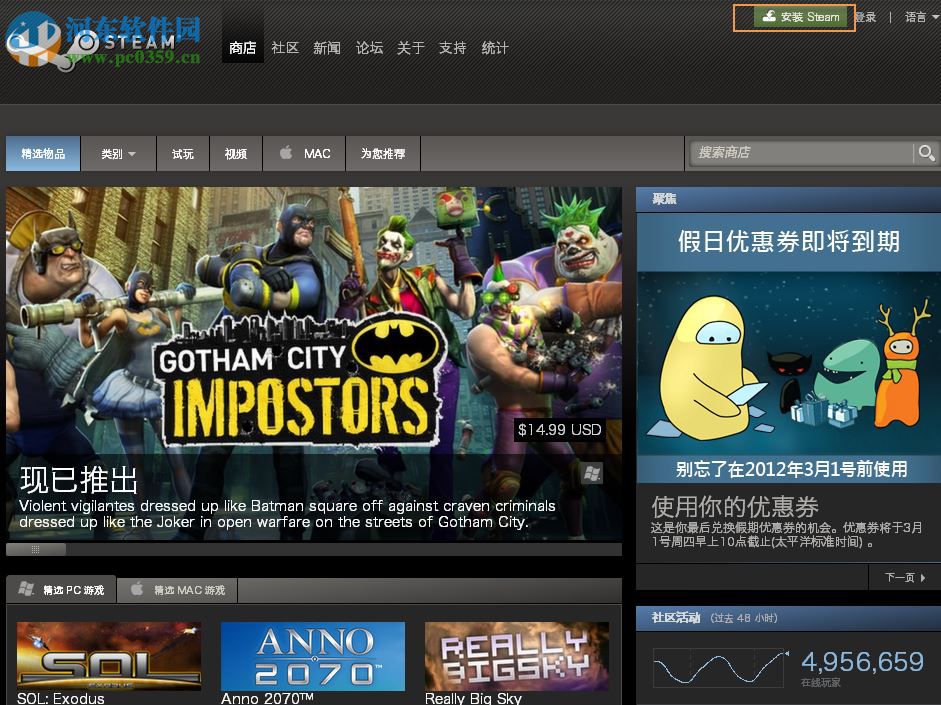This screenshot has width=941, height=705.
Task: Click the magnifier search icon
Action: coord(926,153)
